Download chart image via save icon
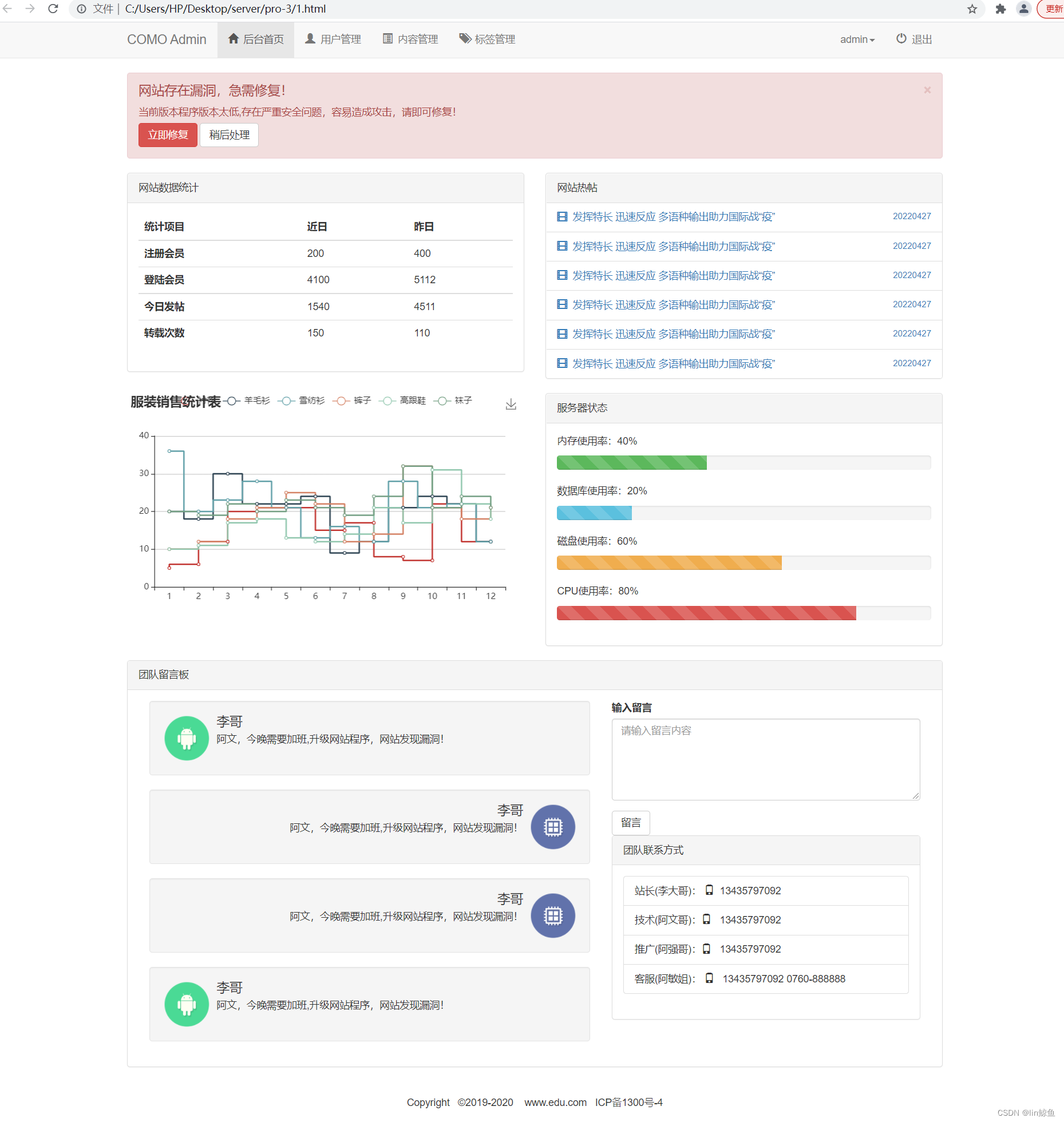Viewport: 1064px width, 1122px height. click(511, 405)
